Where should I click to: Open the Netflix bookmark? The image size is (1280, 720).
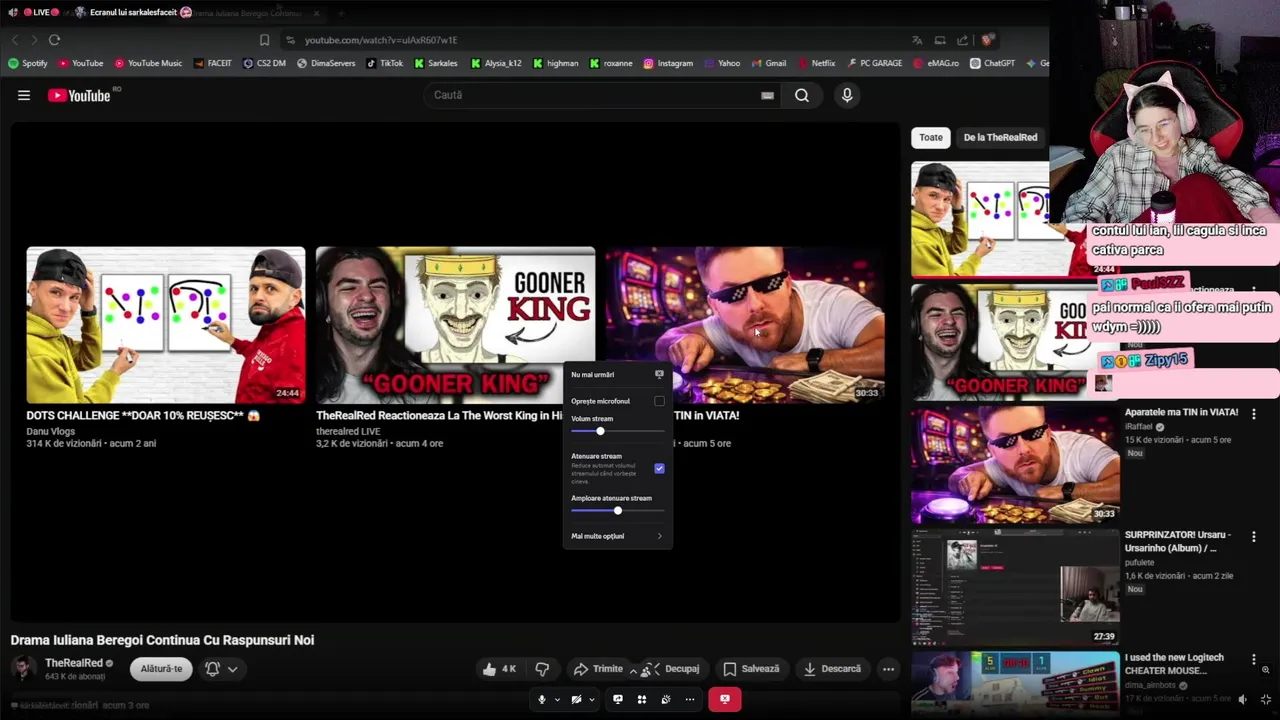click(816, 63)
